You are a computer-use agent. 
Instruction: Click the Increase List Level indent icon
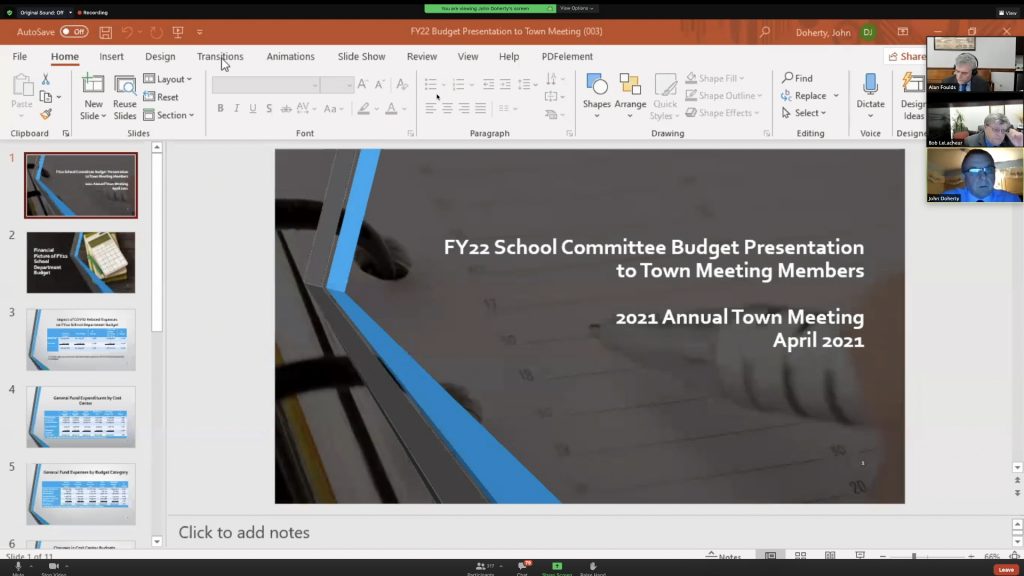(x=505, y=84)
